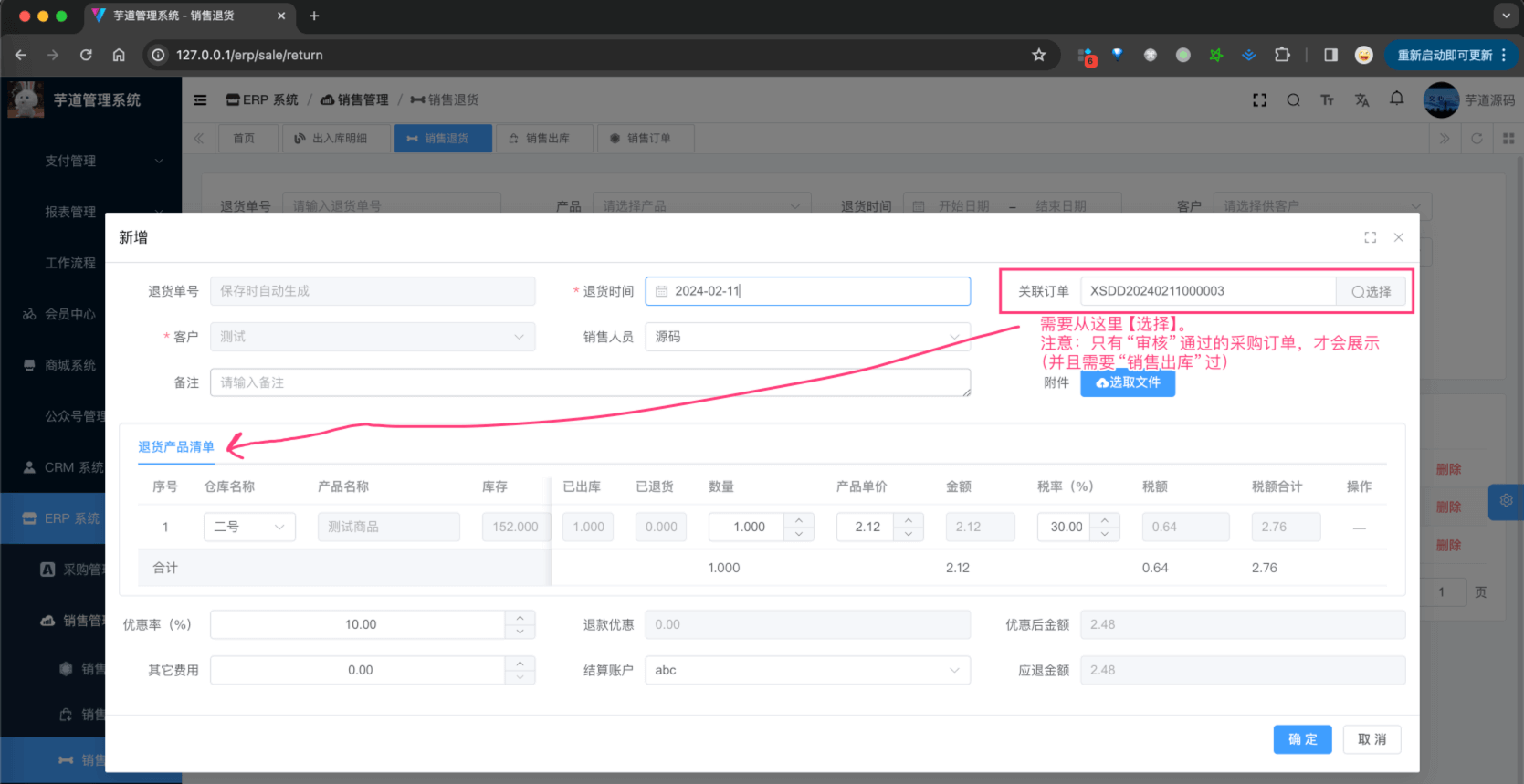Select the 退货产品清单 tab
Screen dimensions: 1524x784
point(176,447)
